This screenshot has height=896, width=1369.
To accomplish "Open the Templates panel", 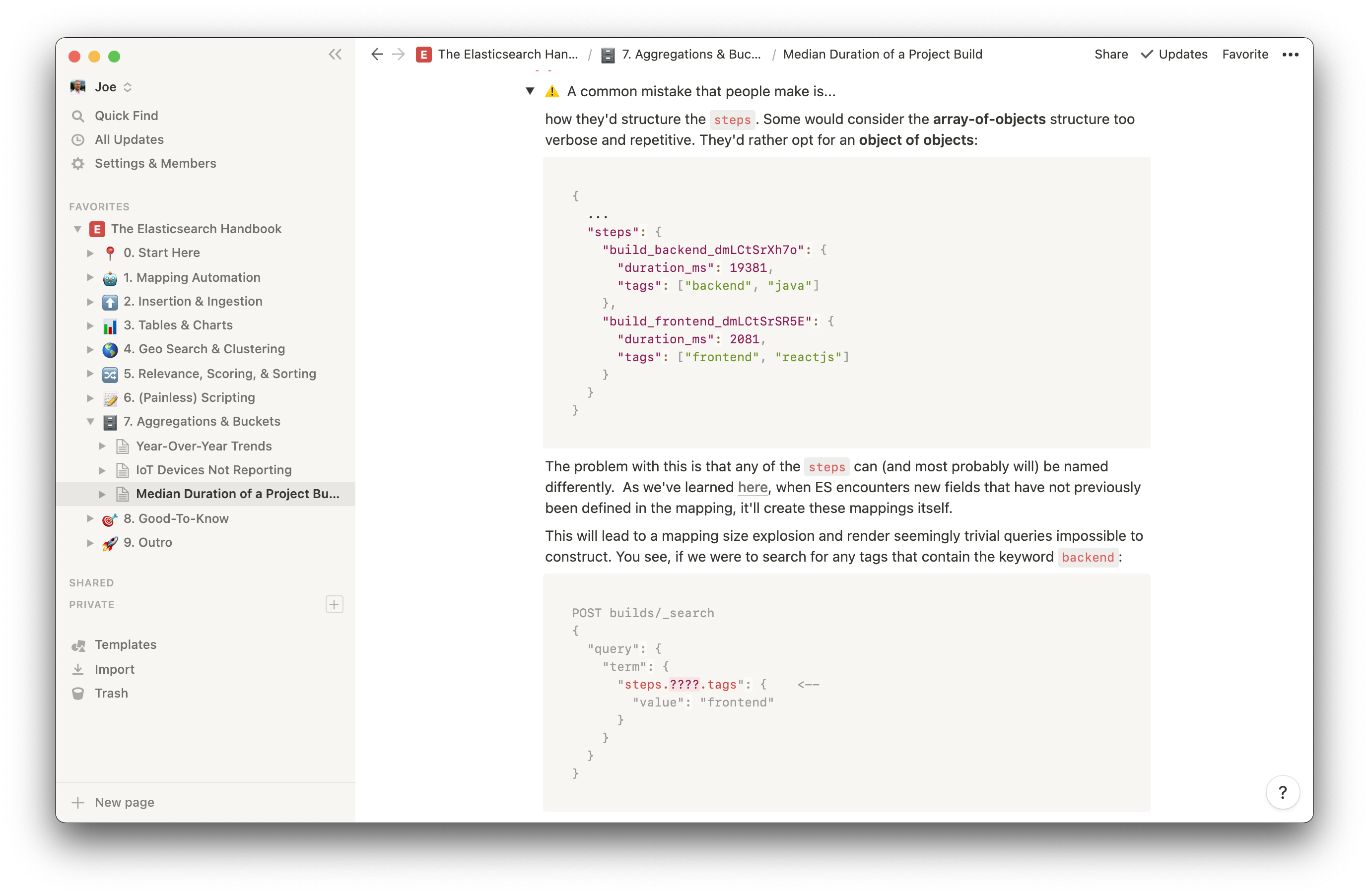I will 126,644.
